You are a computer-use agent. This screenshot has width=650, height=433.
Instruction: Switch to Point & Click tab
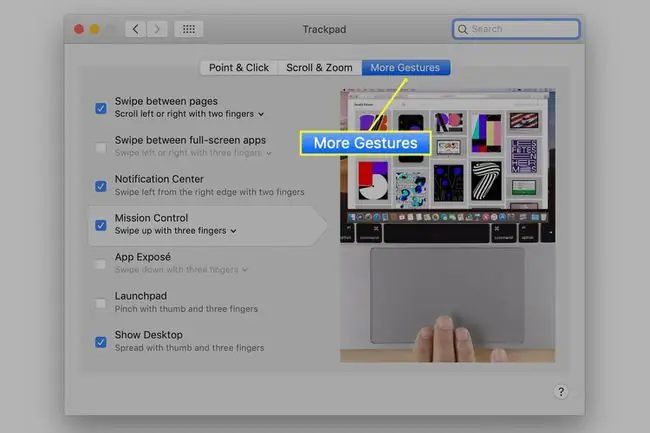pos(239,68)
